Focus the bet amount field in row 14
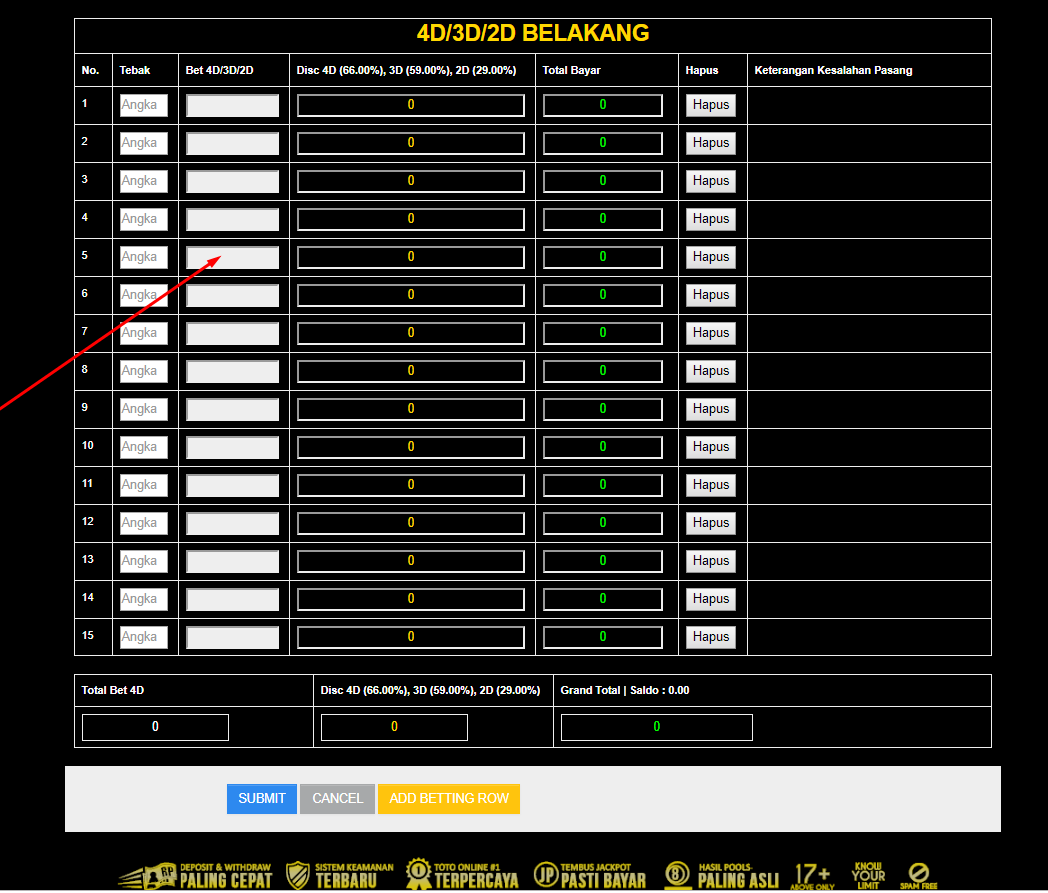The width and height of the screenshot is (1048, 893). [233, 599]
